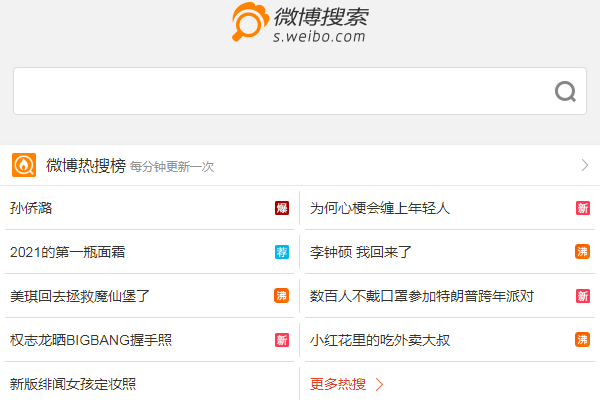Open hot topic 新版绯闻女孩定妆照
This screenshot has width=600, height=400.
73,384
